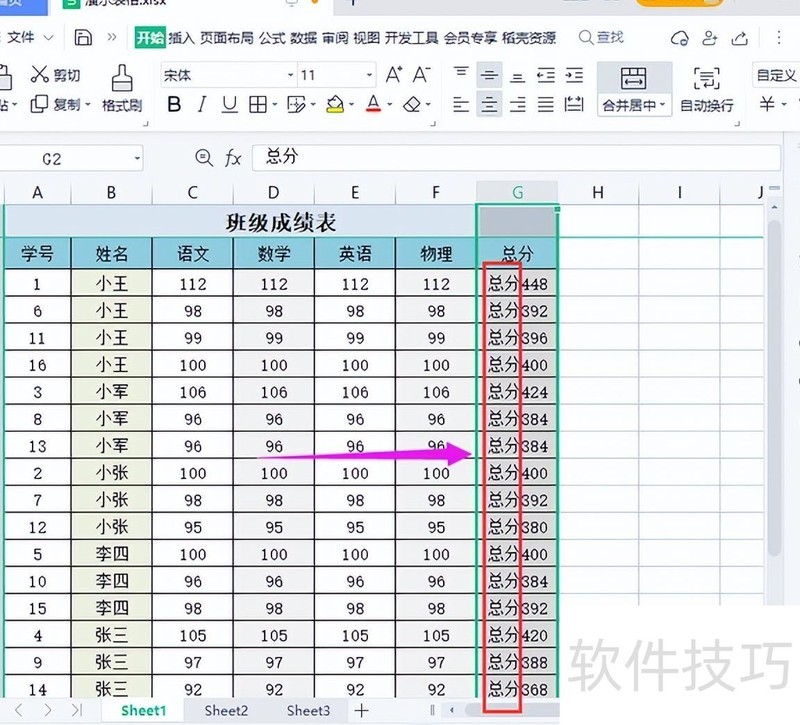This screenshot has width=800, height=725.
Task: Click Merge and Center (合并居中) button
Action: tap(634, 89)
